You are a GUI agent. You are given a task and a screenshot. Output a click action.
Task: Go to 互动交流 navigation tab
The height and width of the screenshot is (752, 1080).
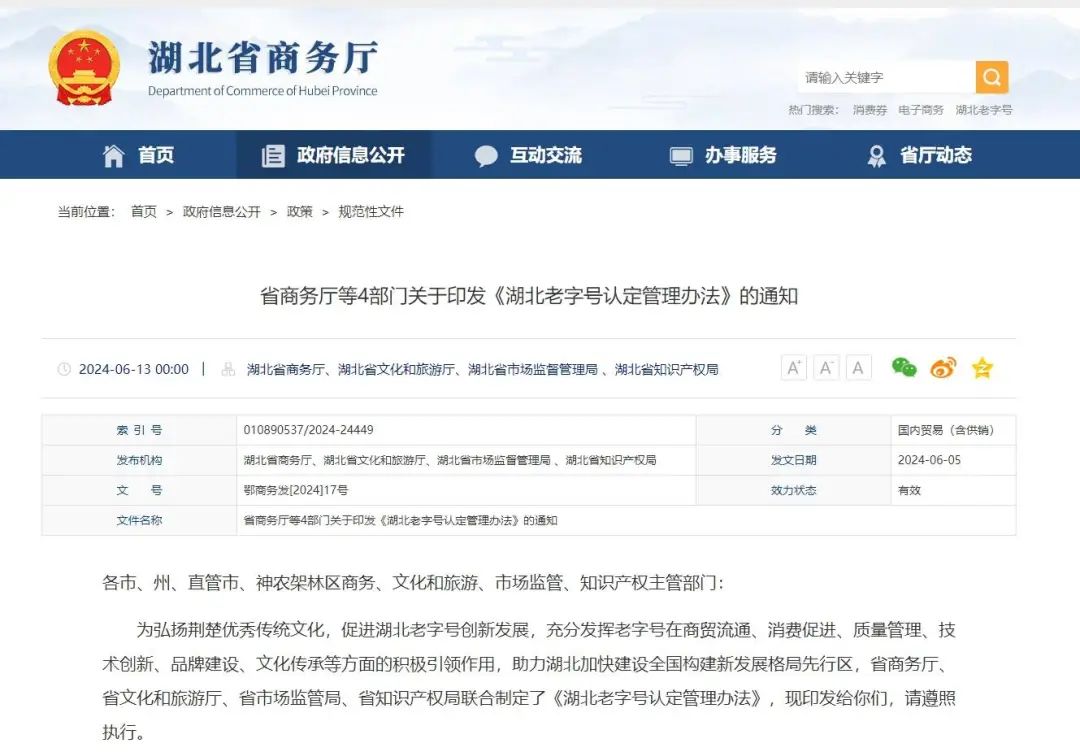coord(529,155)
